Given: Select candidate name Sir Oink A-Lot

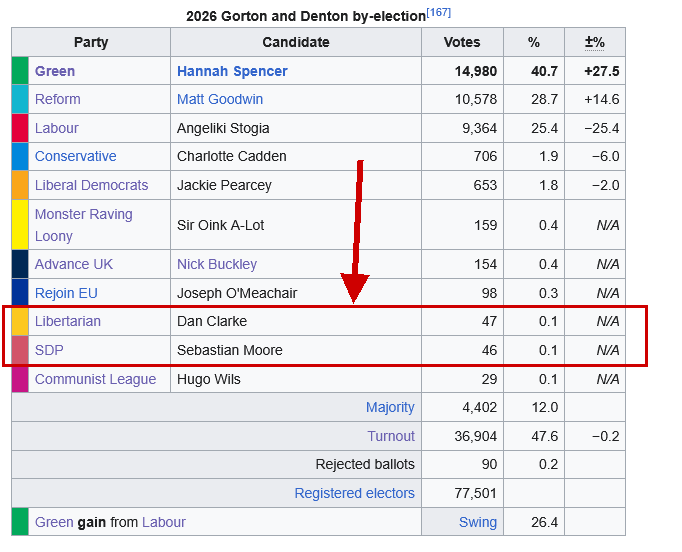Looking at the screenshot, I should tap(221, 225).
